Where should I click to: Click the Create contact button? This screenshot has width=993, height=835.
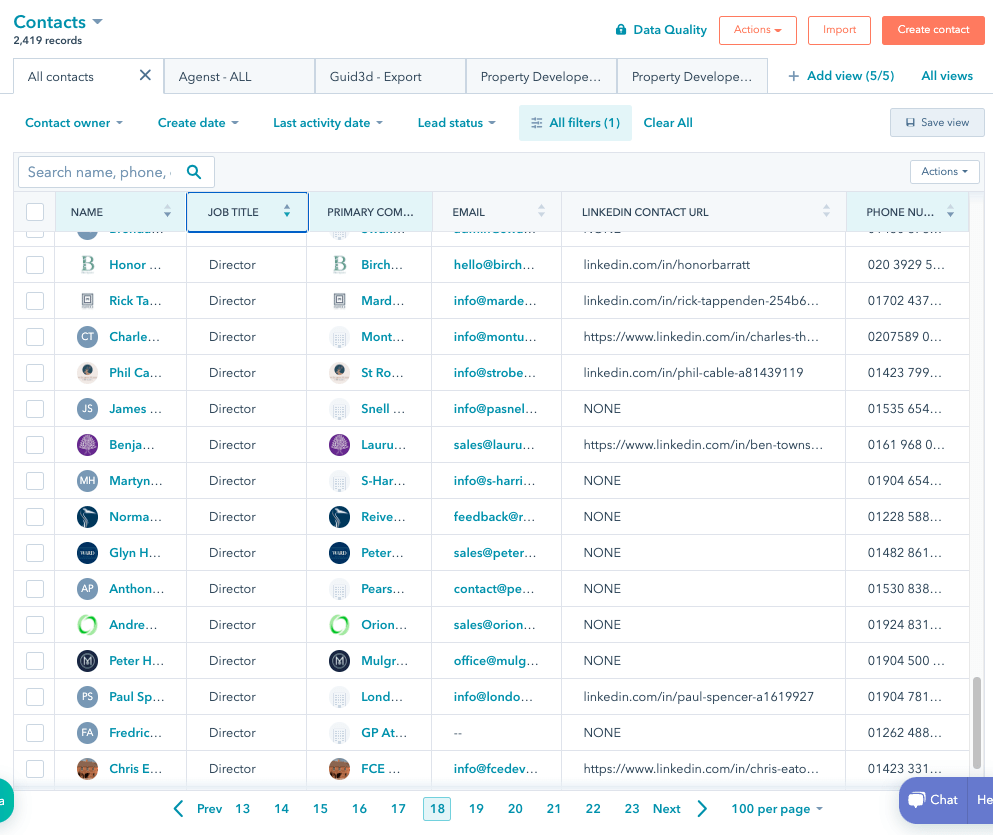(933, 30)
